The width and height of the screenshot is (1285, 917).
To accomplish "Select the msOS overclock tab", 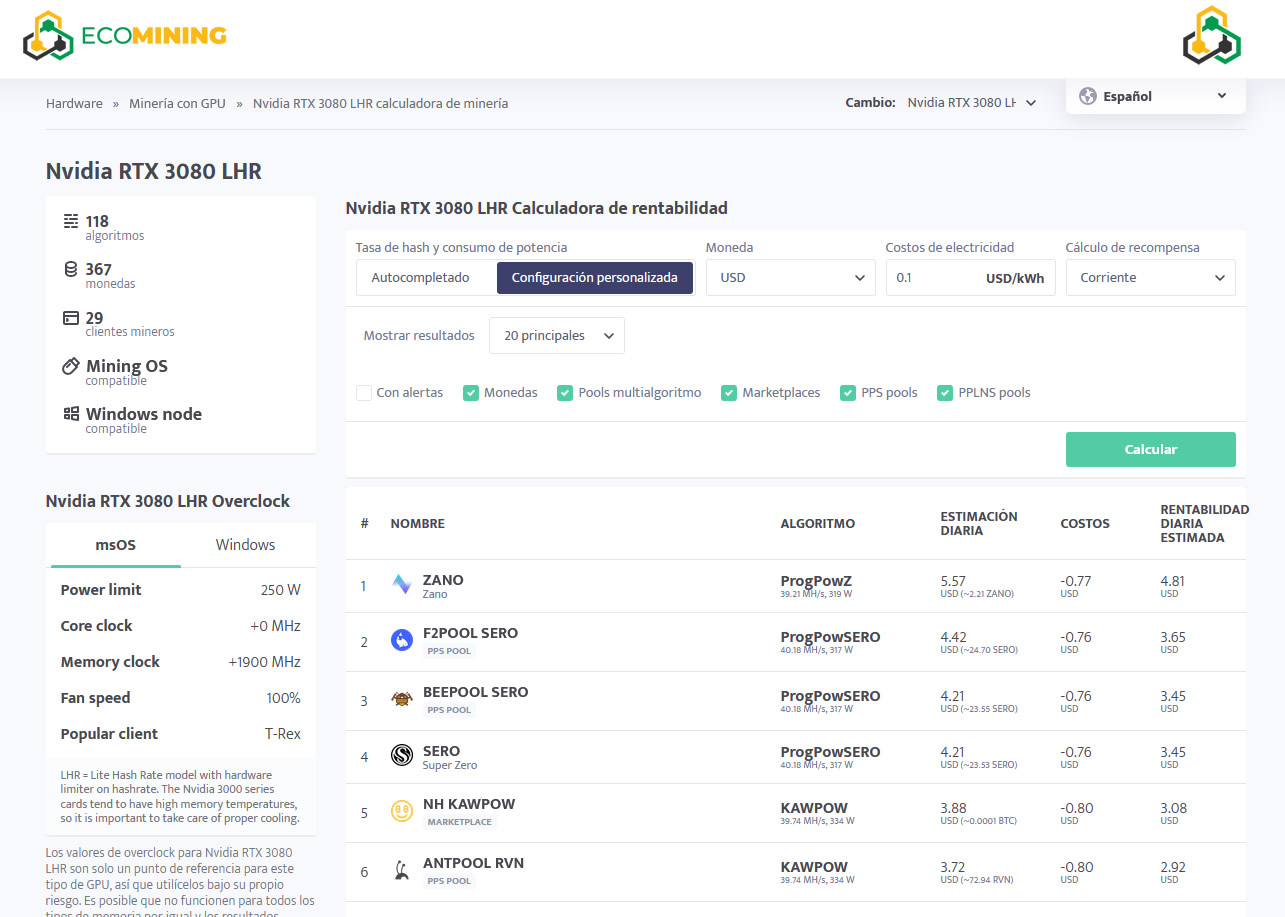I will 115,545.
